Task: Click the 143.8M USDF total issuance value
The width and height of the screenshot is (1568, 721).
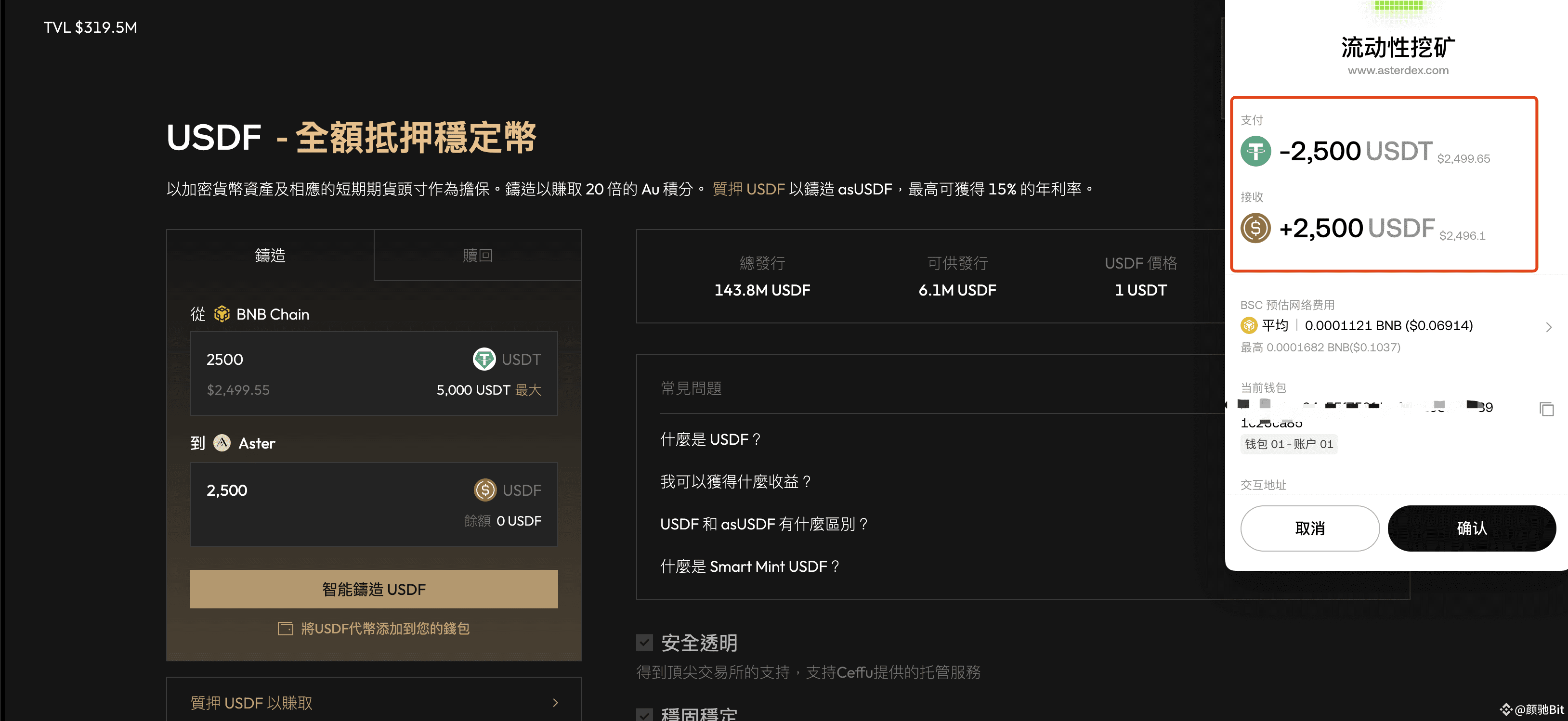Action: pos(762,290)
